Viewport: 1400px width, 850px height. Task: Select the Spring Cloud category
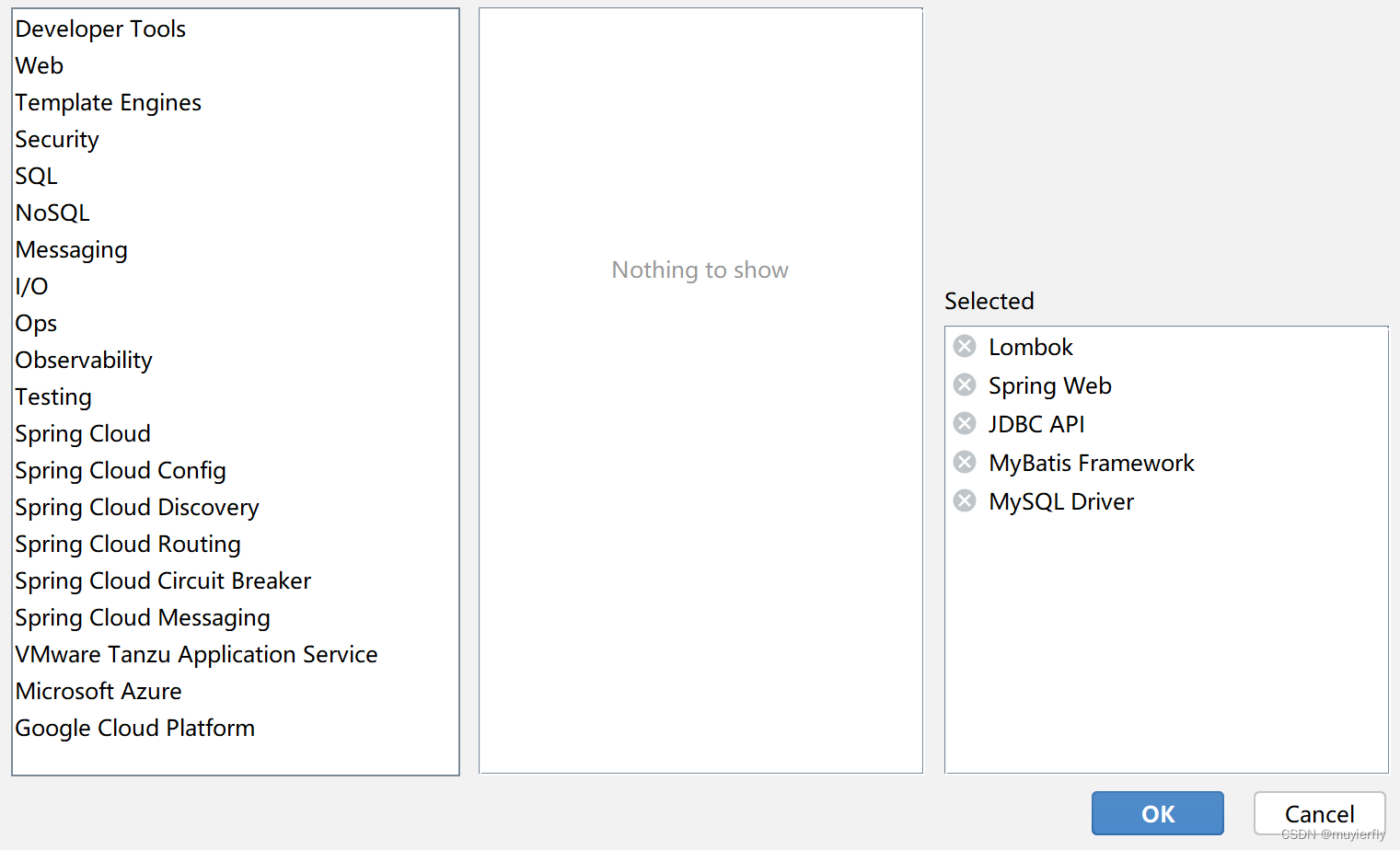coord(236,433)
